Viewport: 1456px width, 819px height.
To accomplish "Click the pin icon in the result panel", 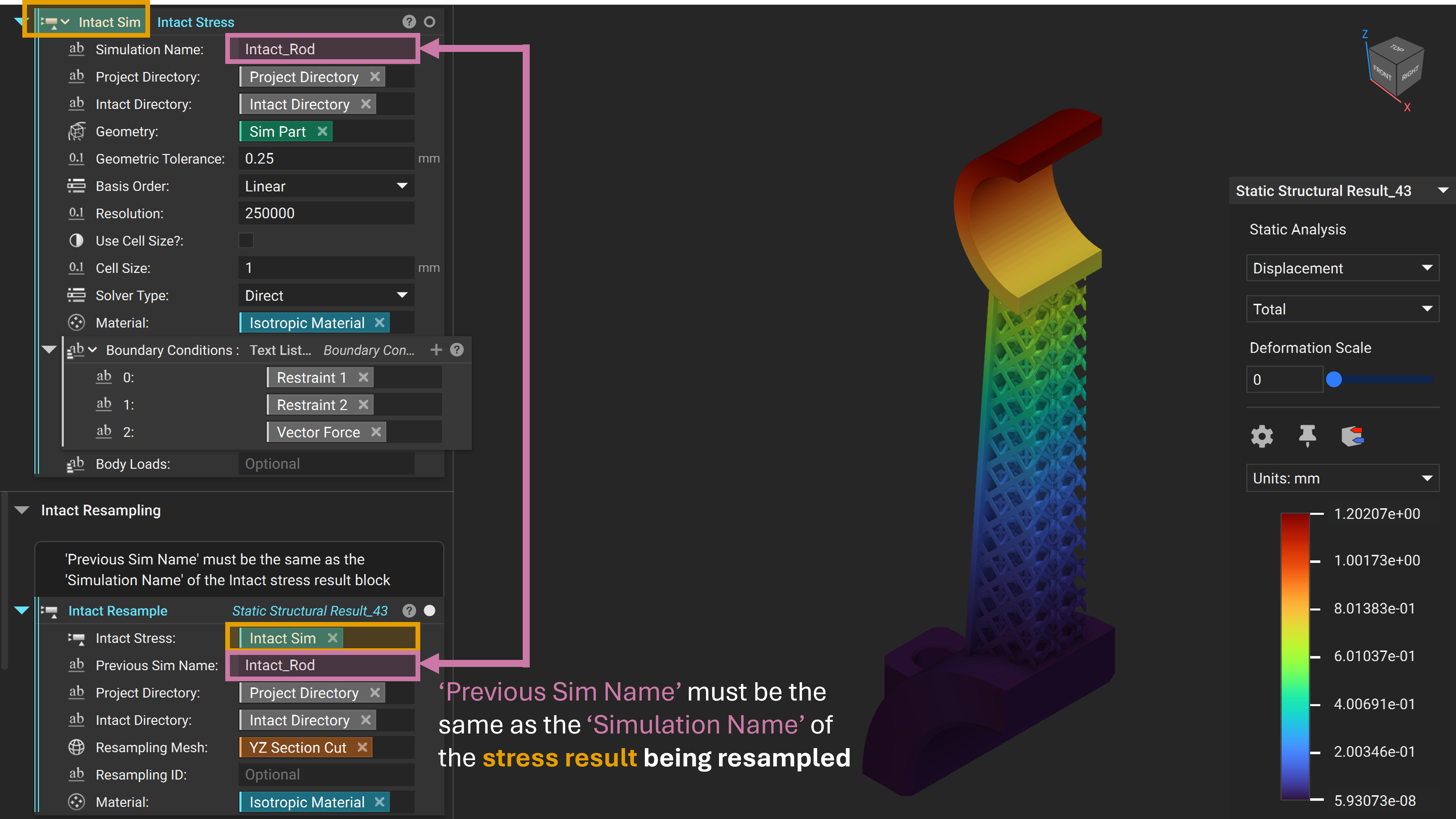I will coord(1307,436).
